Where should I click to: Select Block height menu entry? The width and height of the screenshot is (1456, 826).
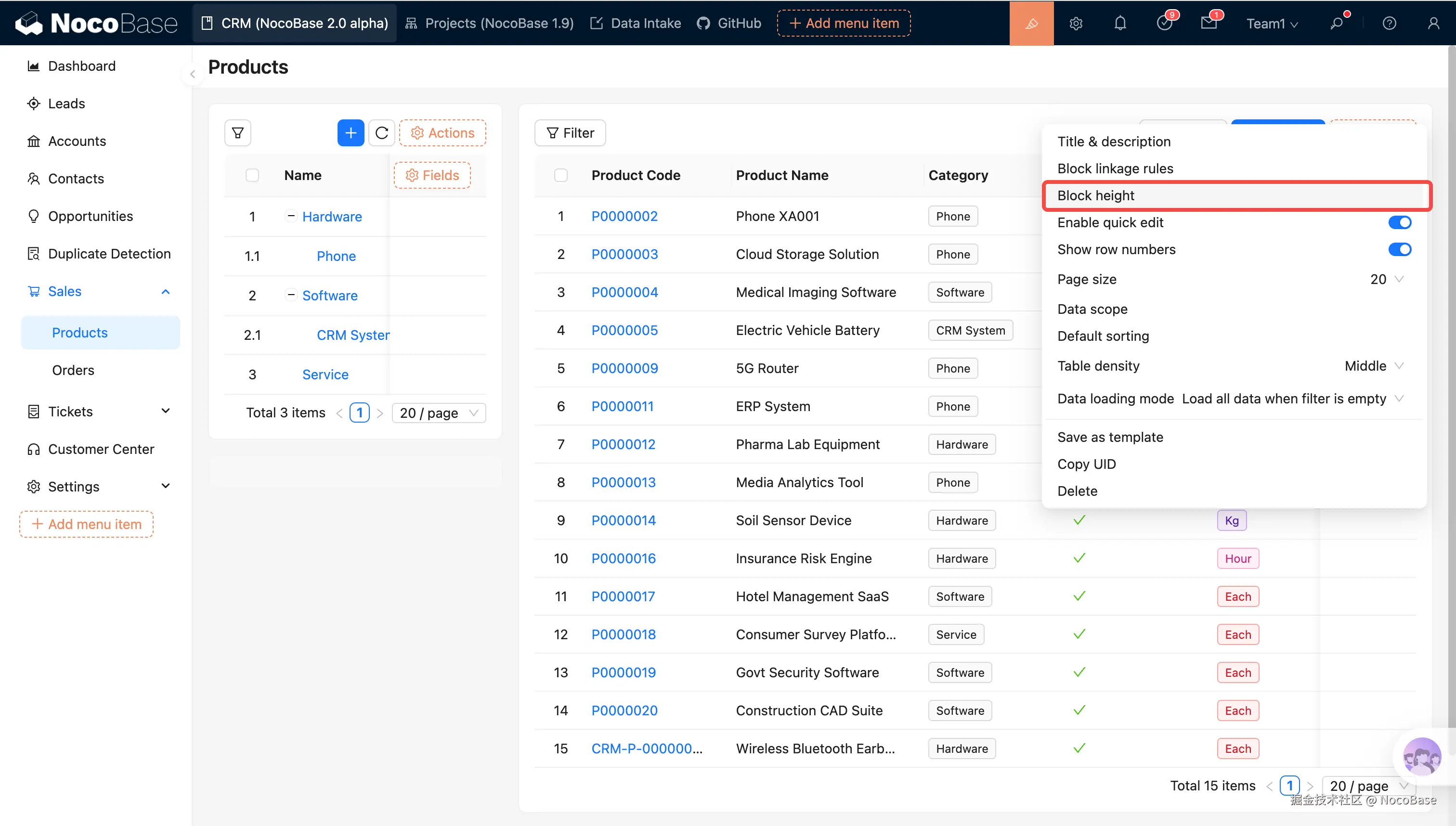click(x=1237, y=196)
